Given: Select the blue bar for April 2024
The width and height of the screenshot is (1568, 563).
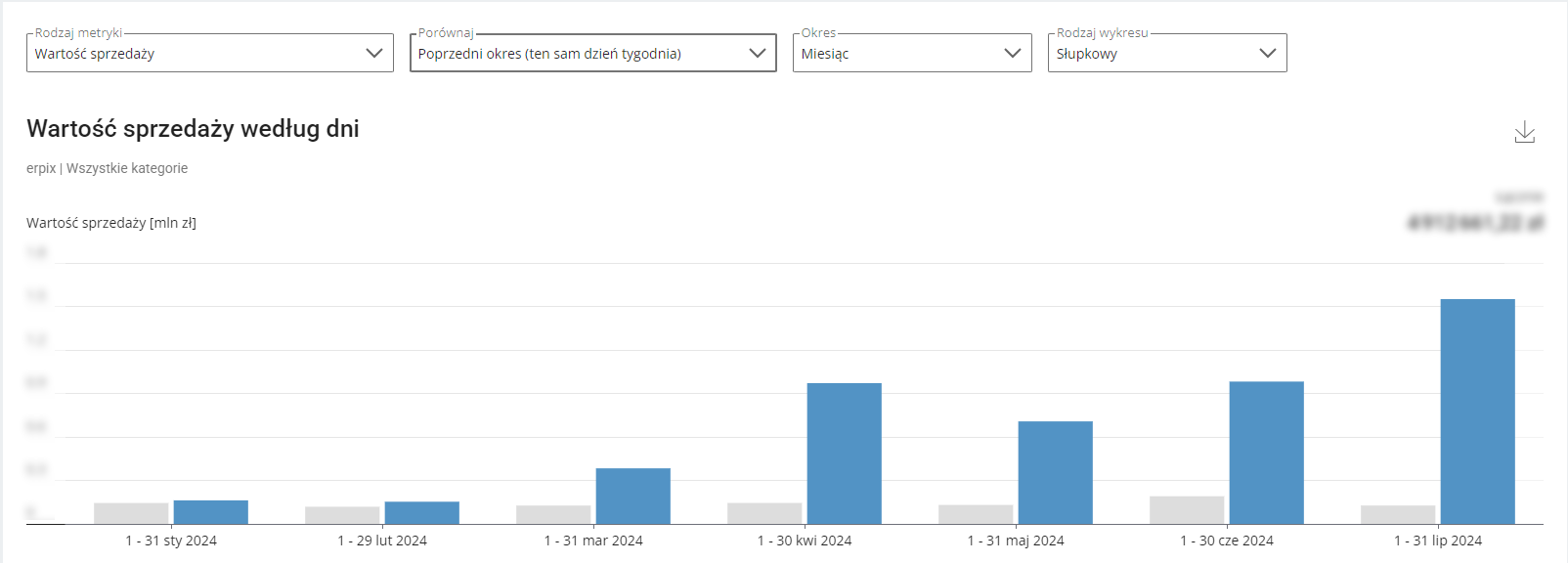Looking at the screenshot, I should pyautogui.click(x=844, y=454).
